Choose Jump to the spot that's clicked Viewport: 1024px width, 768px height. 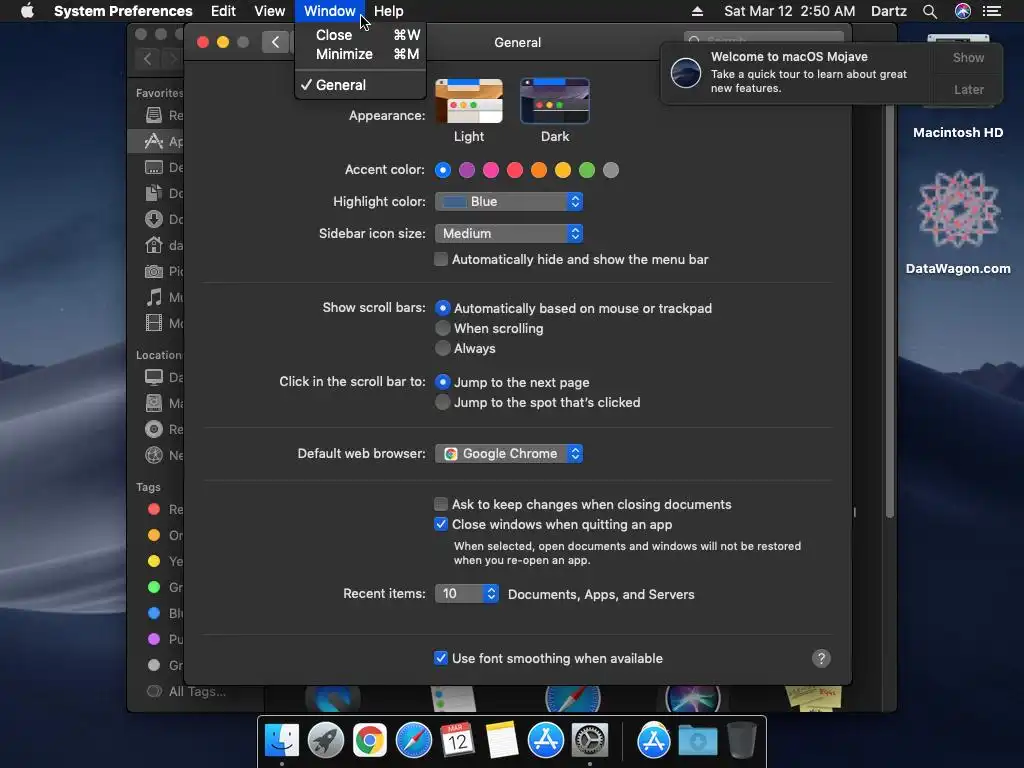tap(443, 402)
